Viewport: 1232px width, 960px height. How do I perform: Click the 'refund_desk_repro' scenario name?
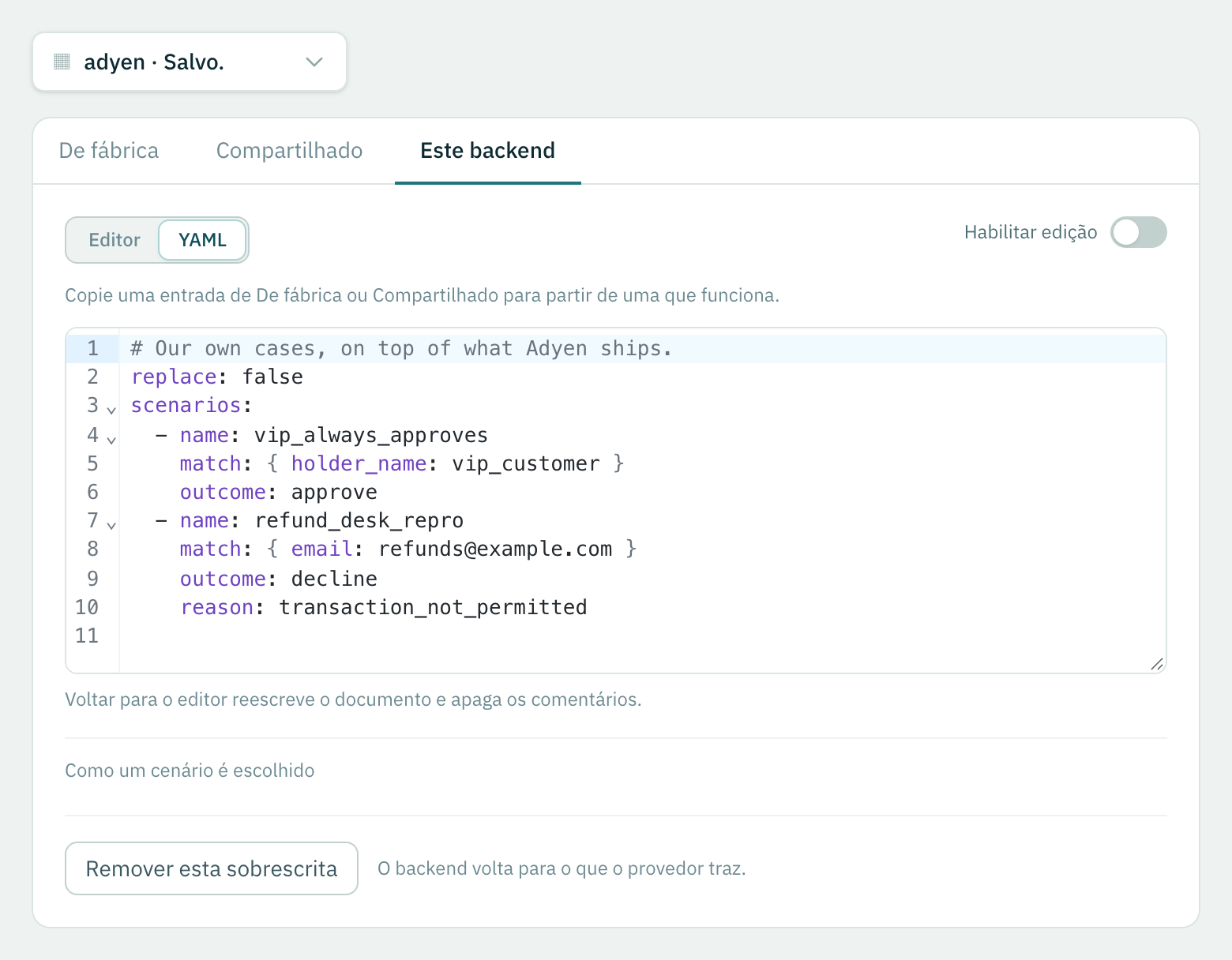(x=359, y=521)
